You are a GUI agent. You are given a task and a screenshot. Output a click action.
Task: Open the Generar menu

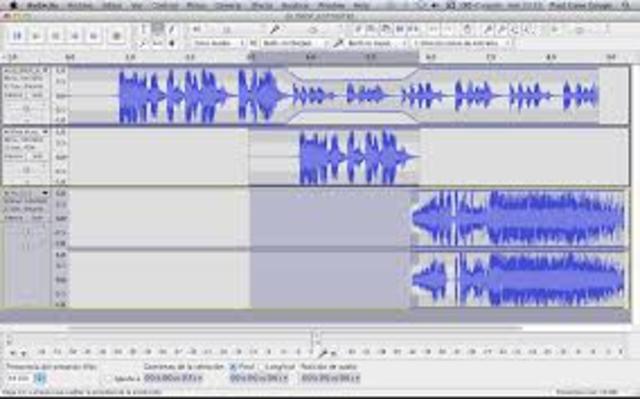tap(228, 6)
